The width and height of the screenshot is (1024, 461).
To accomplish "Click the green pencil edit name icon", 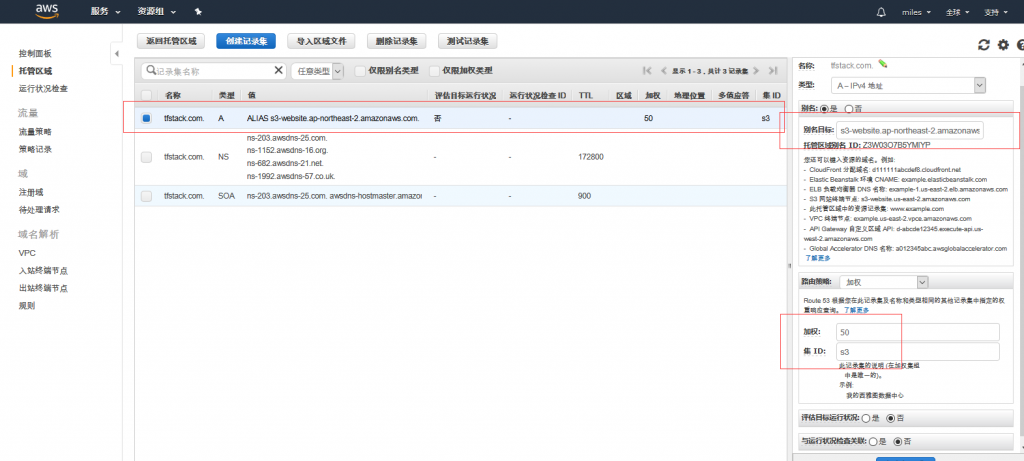I will tap(883, 64).
